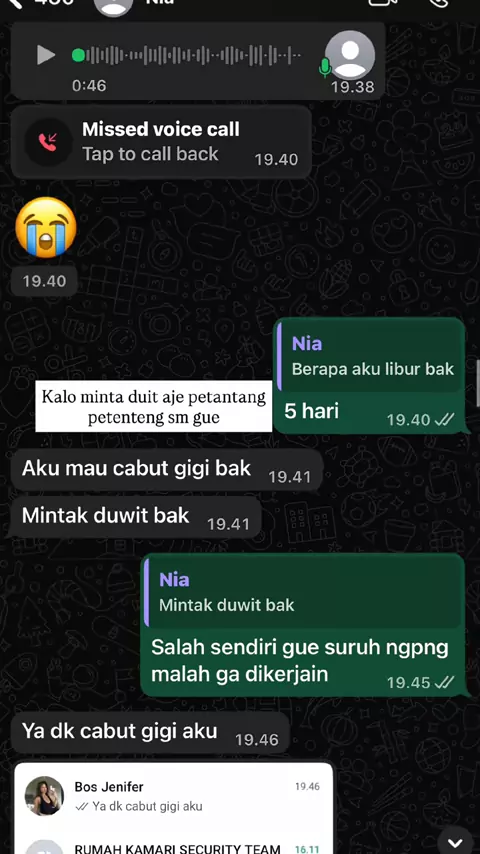480x854 pixels.
Task: Select "Aku mau cabut gigi bak" message
Action: [x=167, y=469]
